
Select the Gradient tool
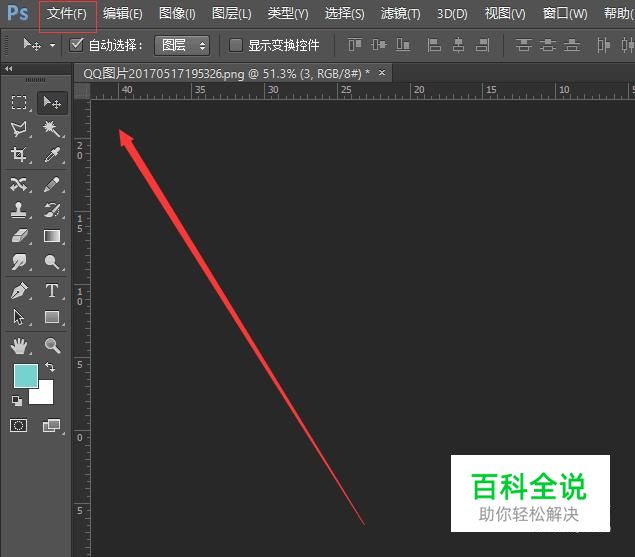[x=52, y=236]
